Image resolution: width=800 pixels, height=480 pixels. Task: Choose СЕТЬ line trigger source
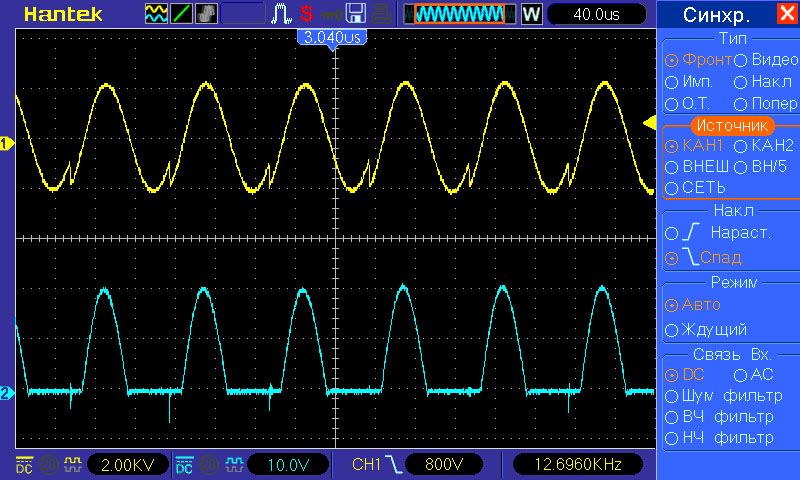tap(695, 188)
